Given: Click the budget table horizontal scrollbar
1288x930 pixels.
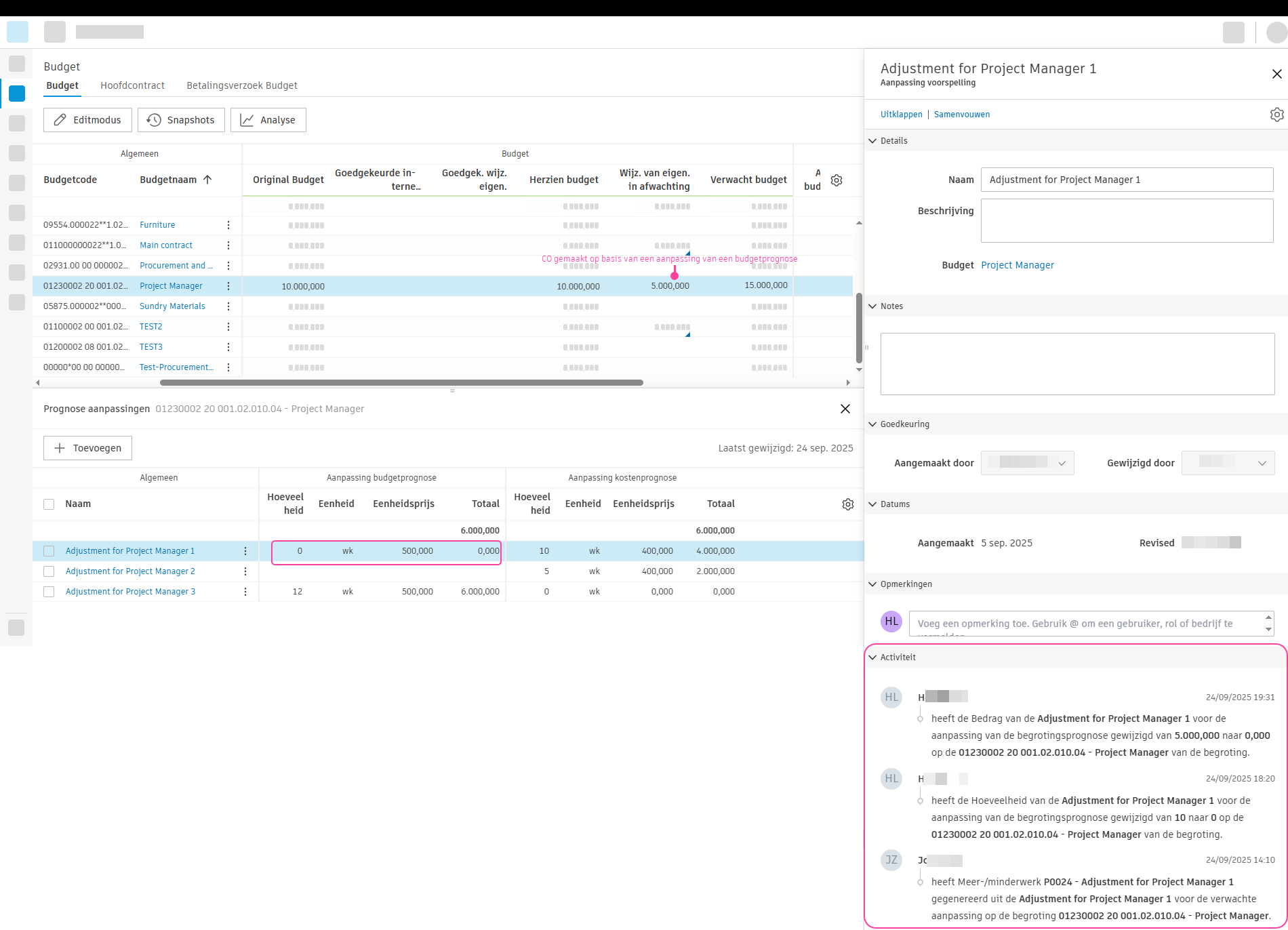Looking at the screenshot, I should click(x=401, y=383).
